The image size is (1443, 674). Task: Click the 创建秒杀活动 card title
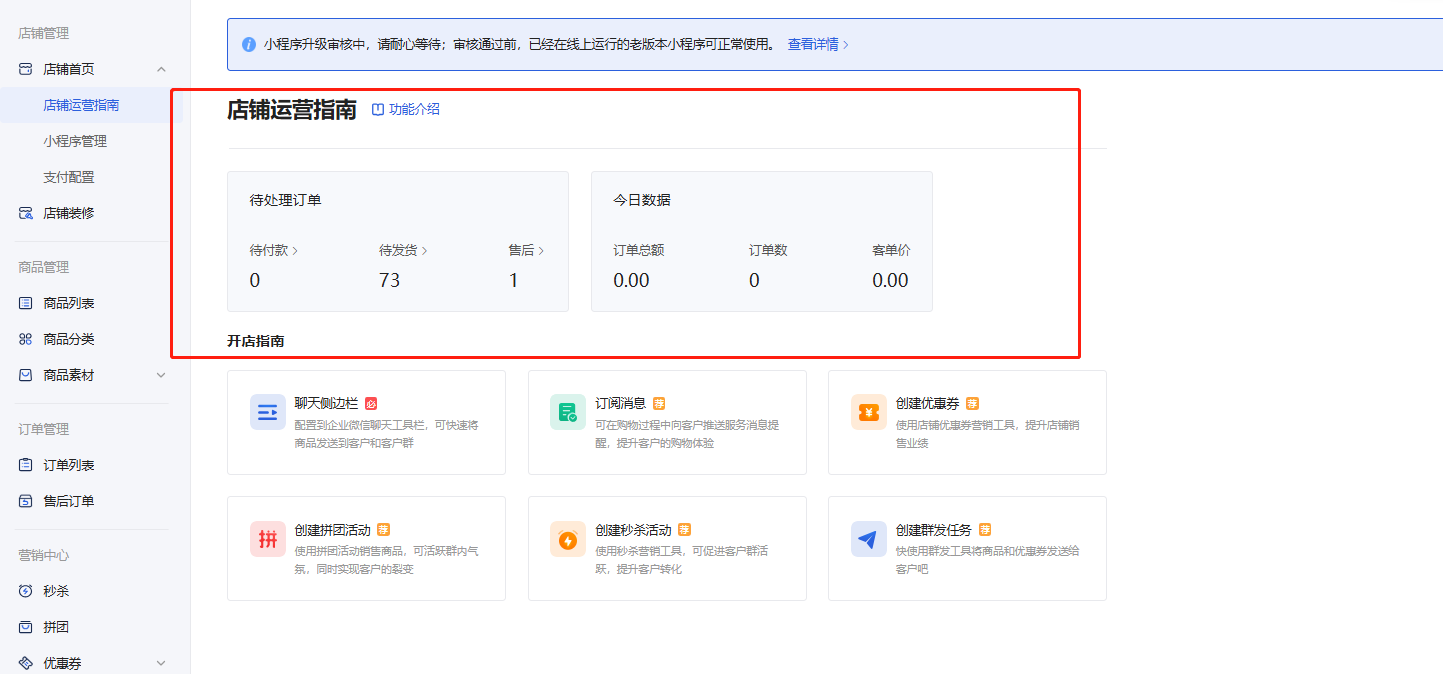point(633,530)
